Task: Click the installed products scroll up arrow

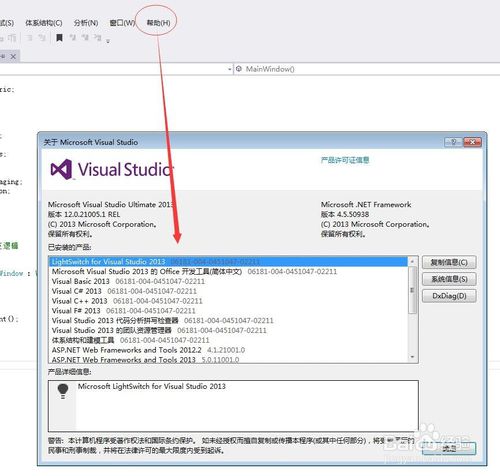Action: (412, 261)
